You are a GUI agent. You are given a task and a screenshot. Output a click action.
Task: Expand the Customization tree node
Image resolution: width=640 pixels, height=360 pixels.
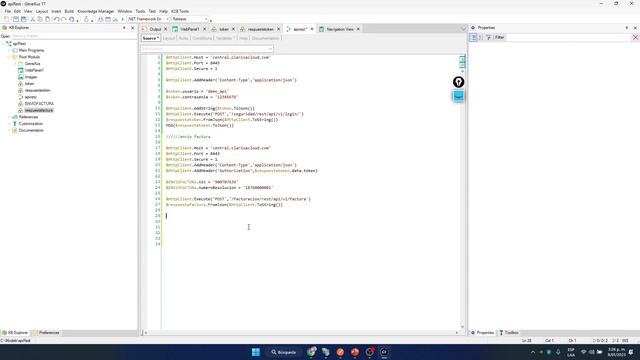9,124
